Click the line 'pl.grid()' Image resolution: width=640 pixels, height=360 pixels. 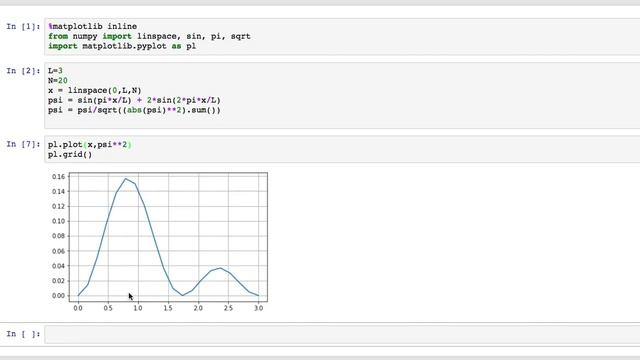coord(70,155)
